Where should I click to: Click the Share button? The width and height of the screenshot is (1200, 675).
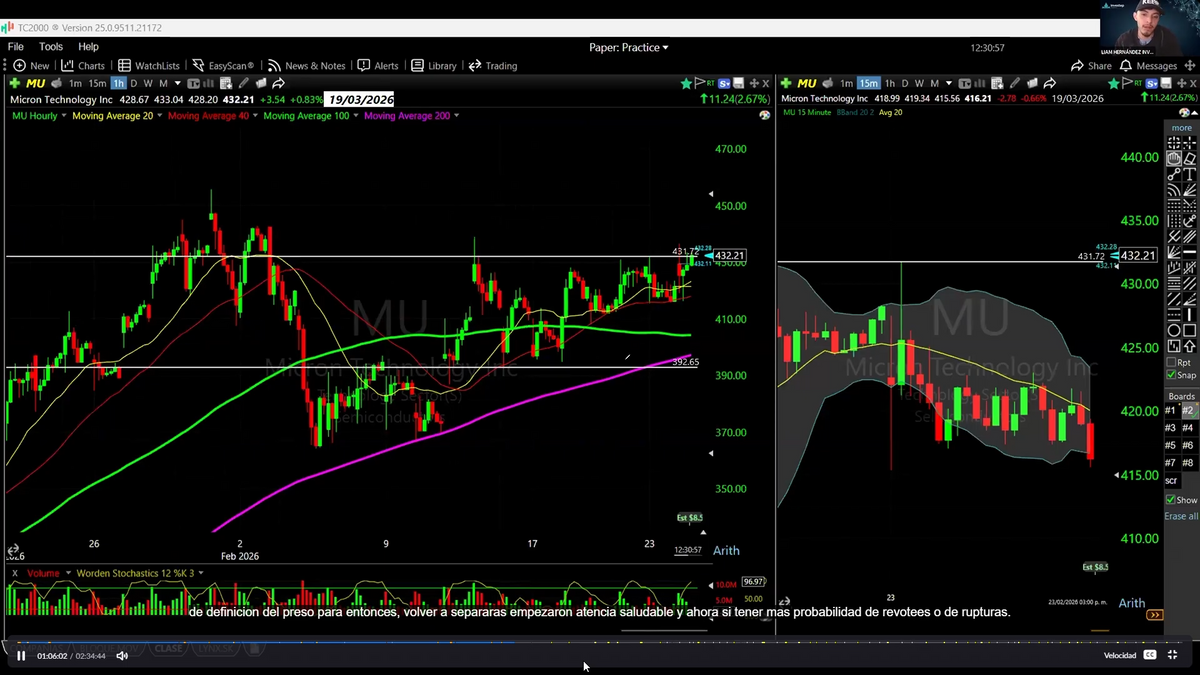click(1091, 66)
